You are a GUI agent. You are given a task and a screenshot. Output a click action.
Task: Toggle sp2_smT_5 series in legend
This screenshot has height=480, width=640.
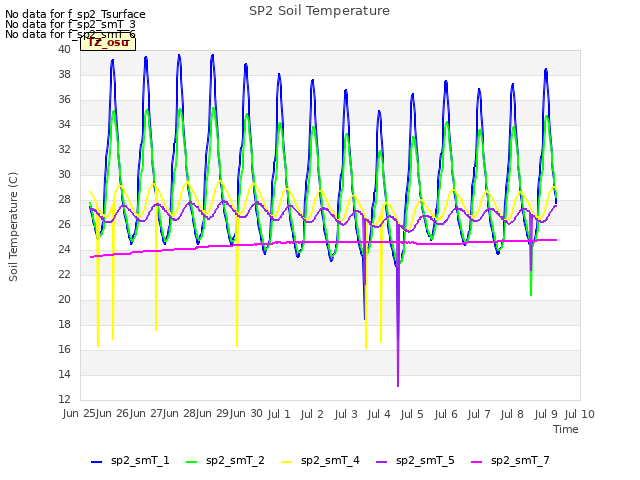415,461
